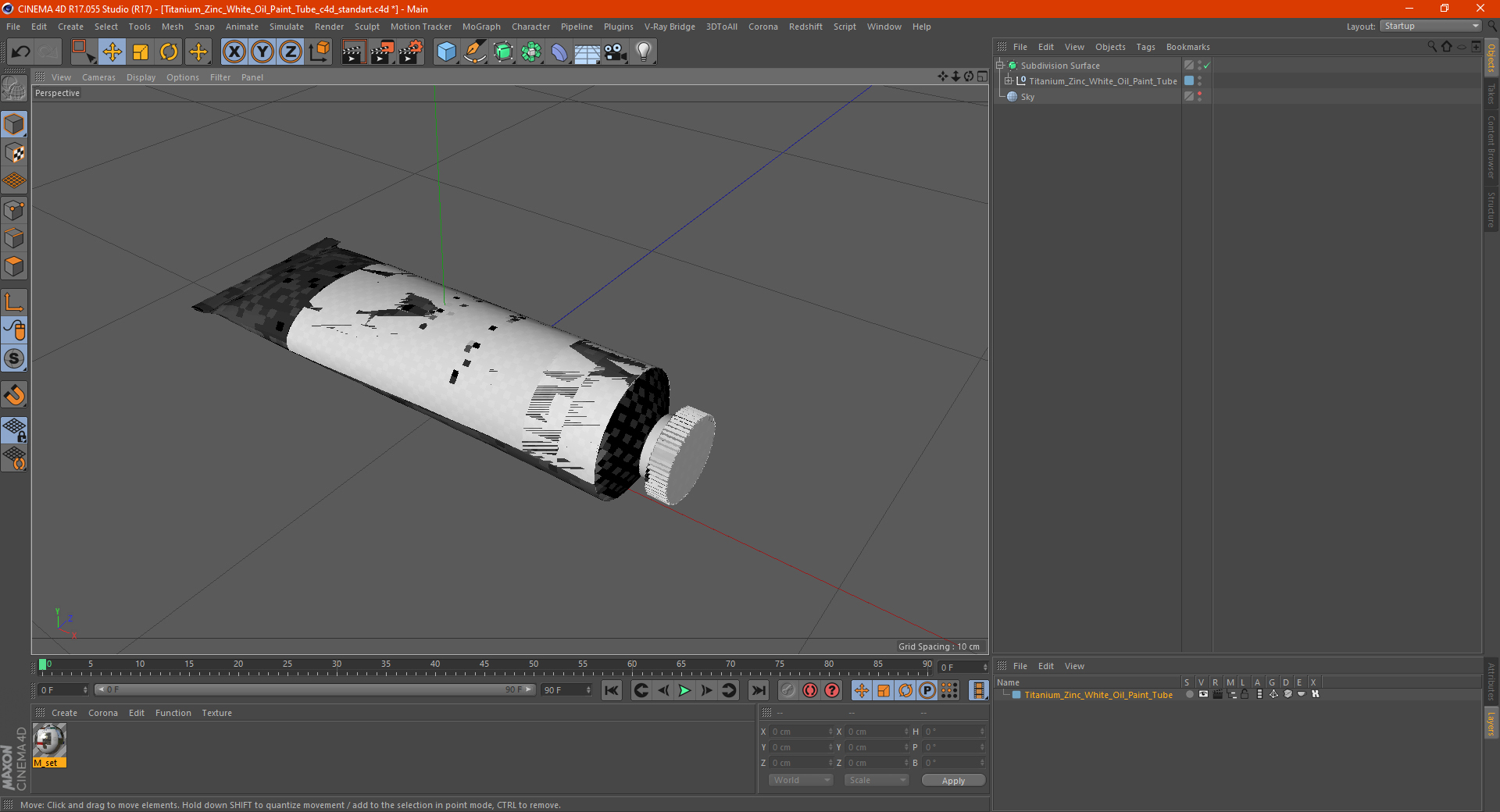Toggle Y axis lock

pos(262,52)
